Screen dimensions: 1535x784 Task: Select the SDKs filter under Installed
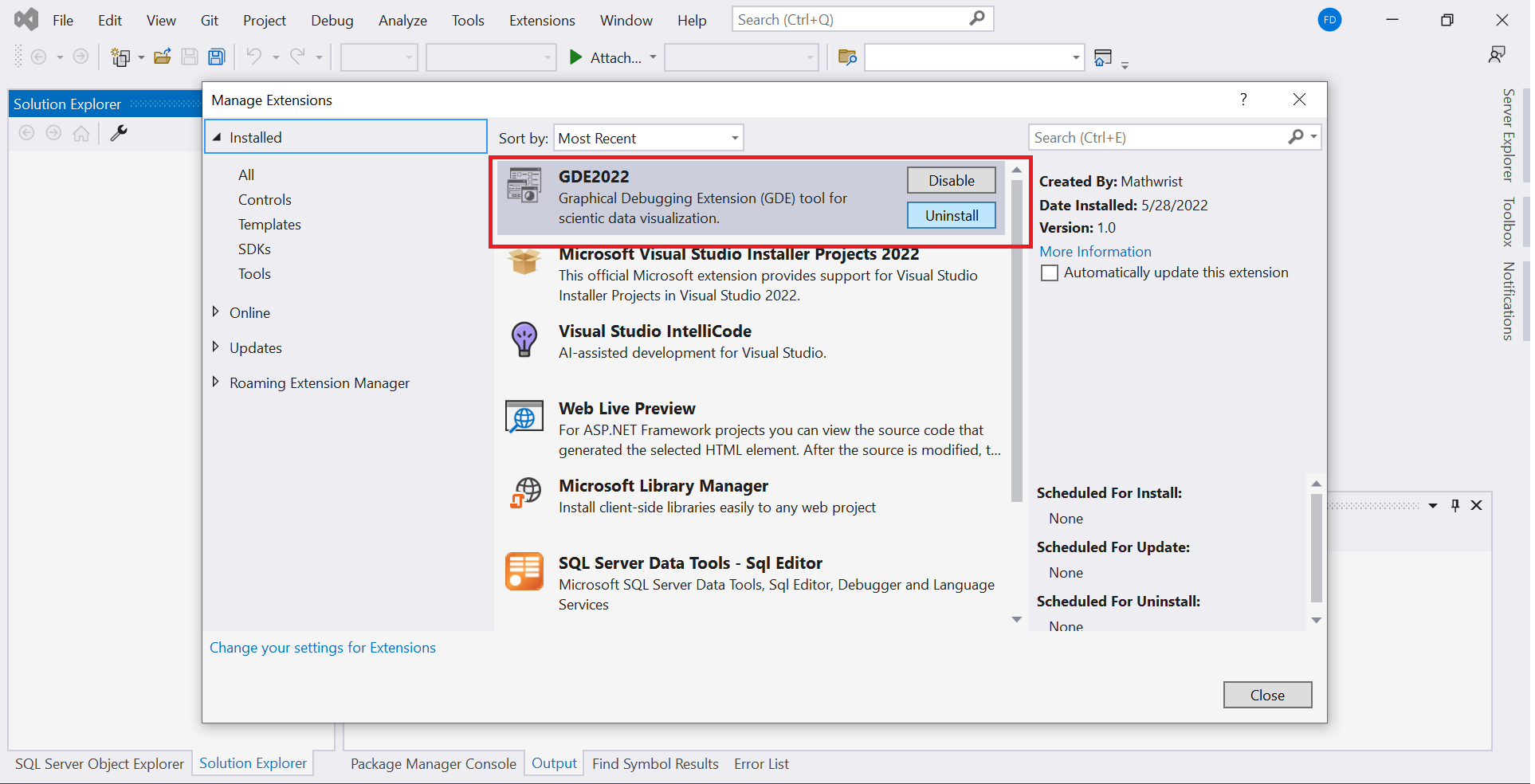[x=254, y=249]
